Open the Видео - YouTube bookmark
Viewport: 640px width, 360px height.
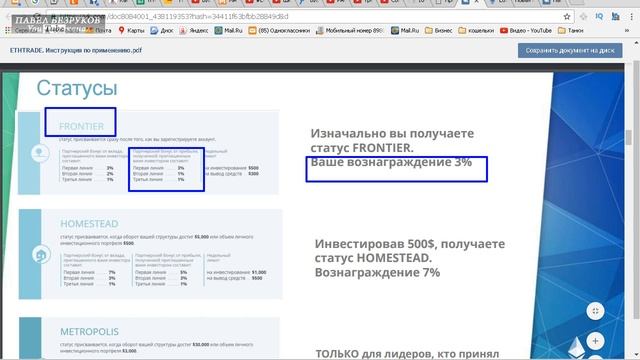526,31
